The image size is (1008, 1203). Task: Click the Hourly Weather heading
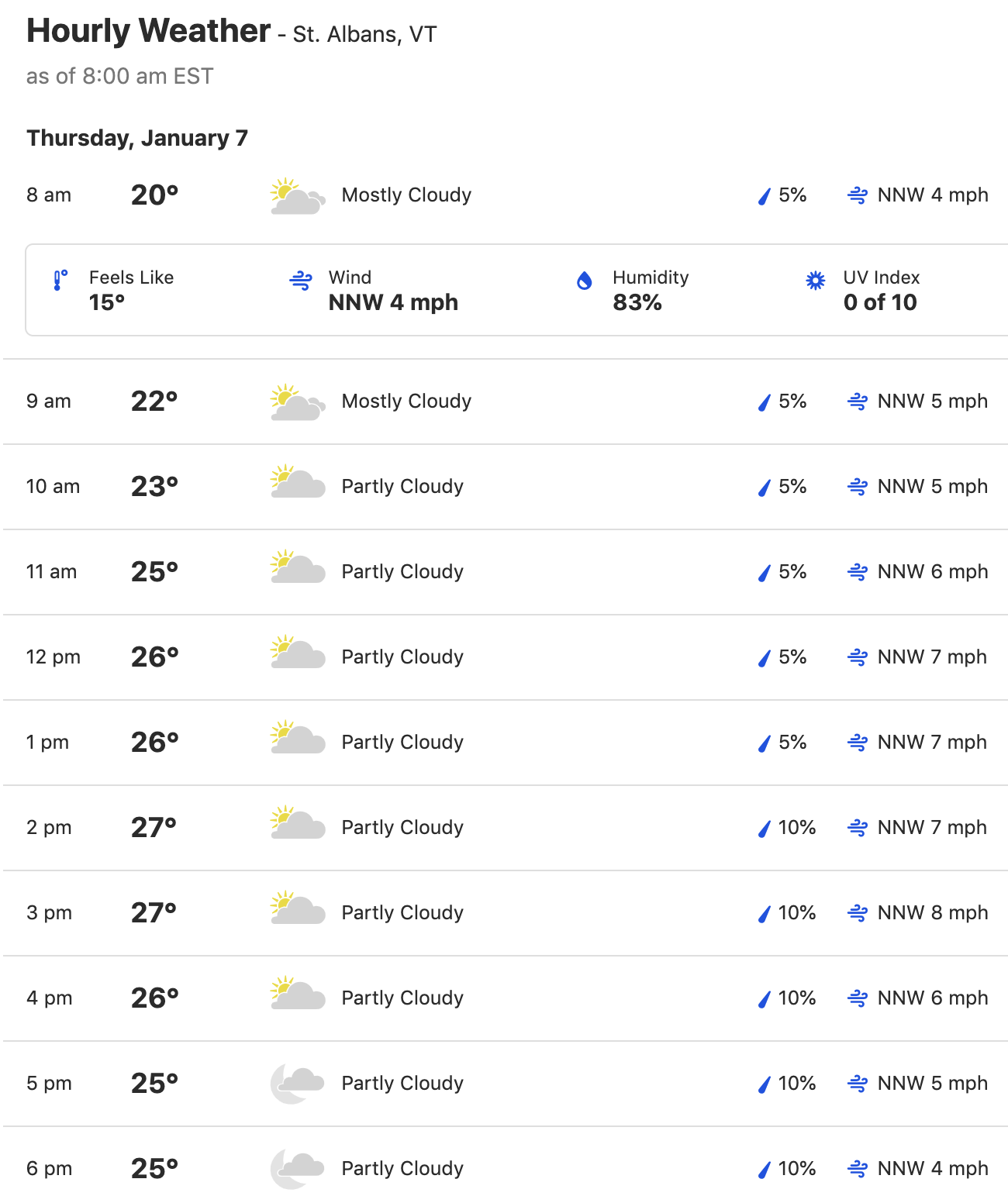click(x=149, y=31)
